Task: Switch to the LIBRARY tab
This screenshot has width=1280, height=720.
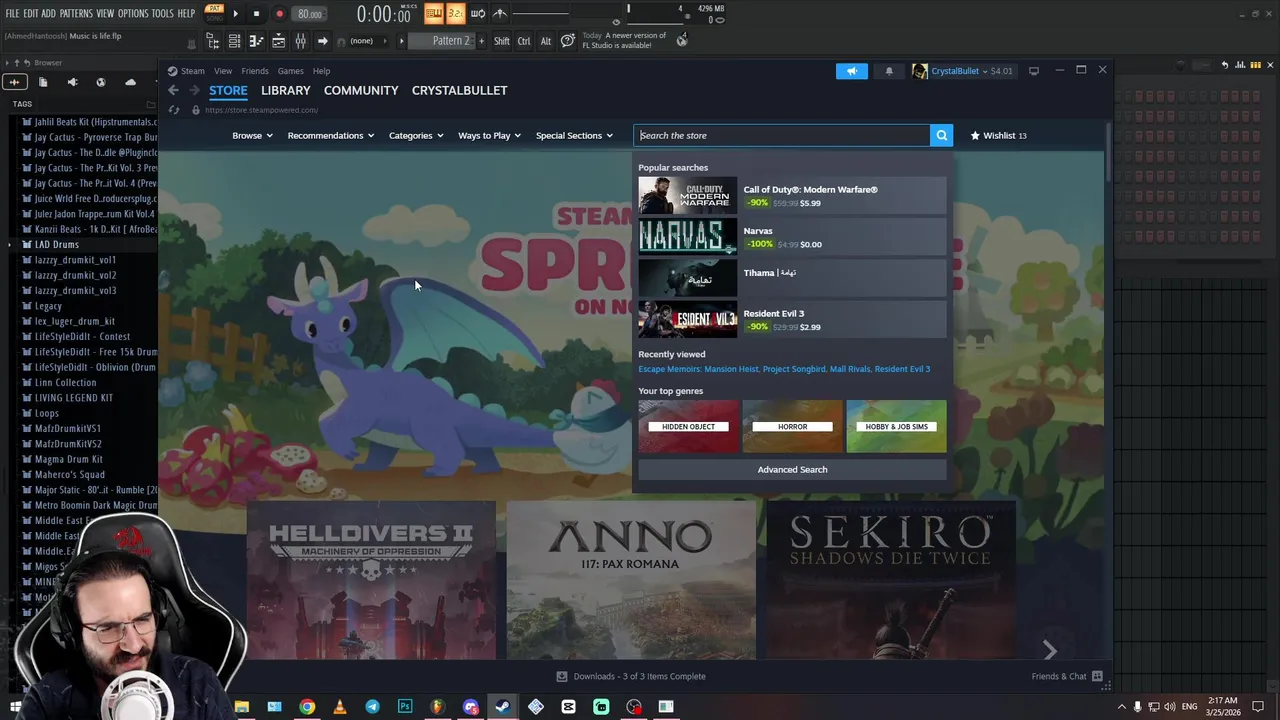Action: pyautogui.click(x=285, y=90)
